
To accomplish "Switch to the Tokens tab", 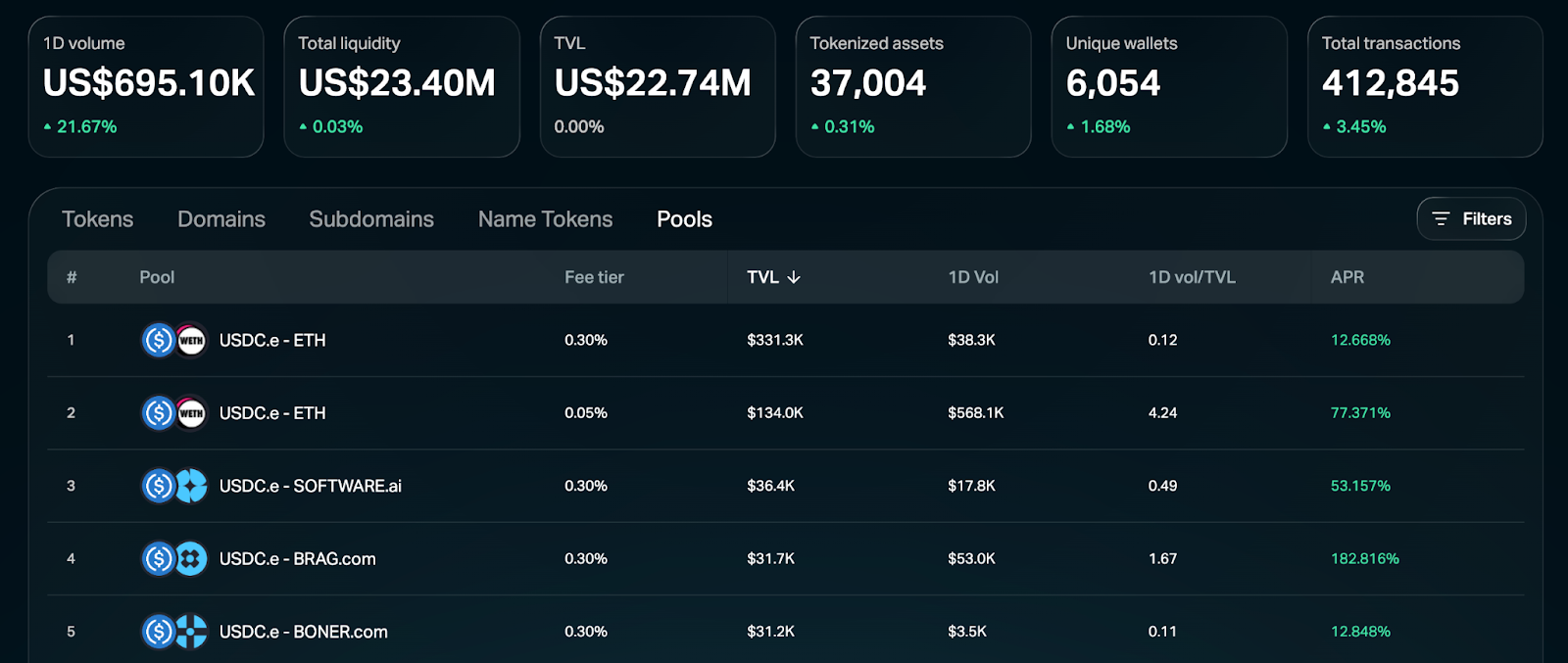I will pyautogui.click(x=97, y=219).
